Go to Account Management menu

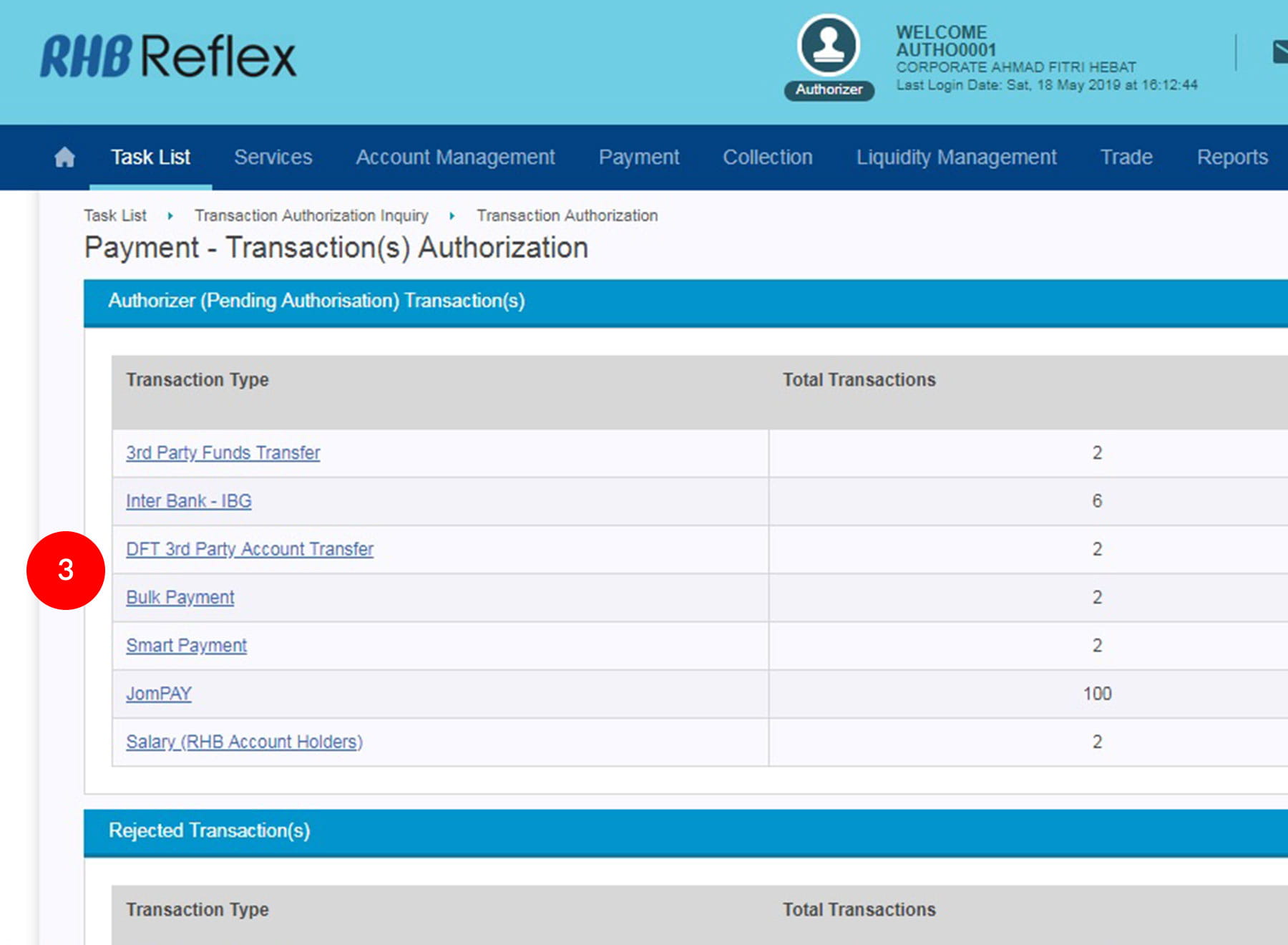coord(455,157)
